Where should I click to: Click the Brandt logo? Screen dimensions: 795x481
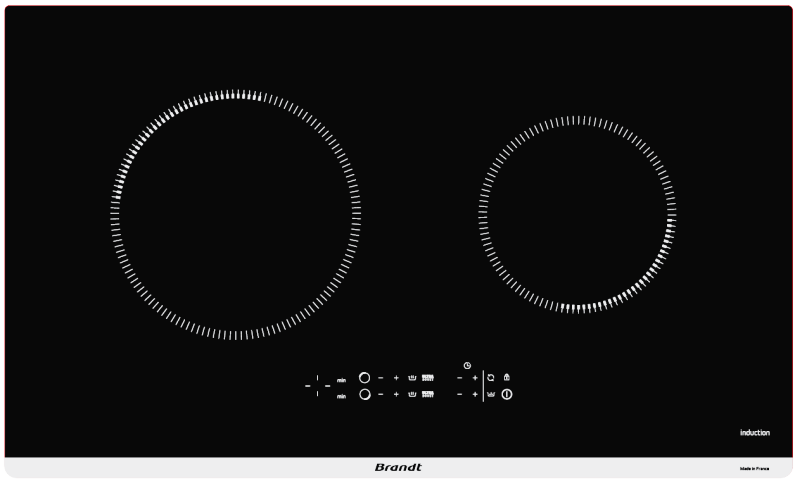(x=398, y=467)
